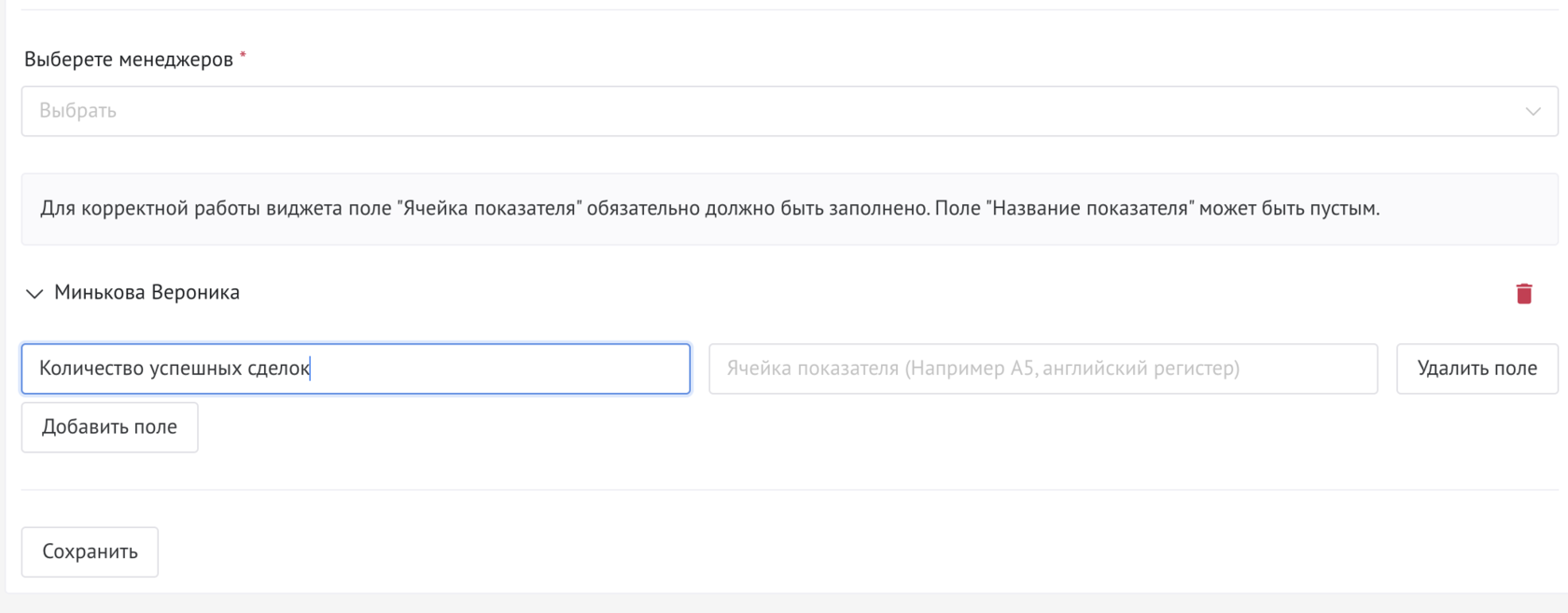1568x613 pixels.
Task: Click the red trash icon for Минькова Вероника
Action: point(1523,294)
